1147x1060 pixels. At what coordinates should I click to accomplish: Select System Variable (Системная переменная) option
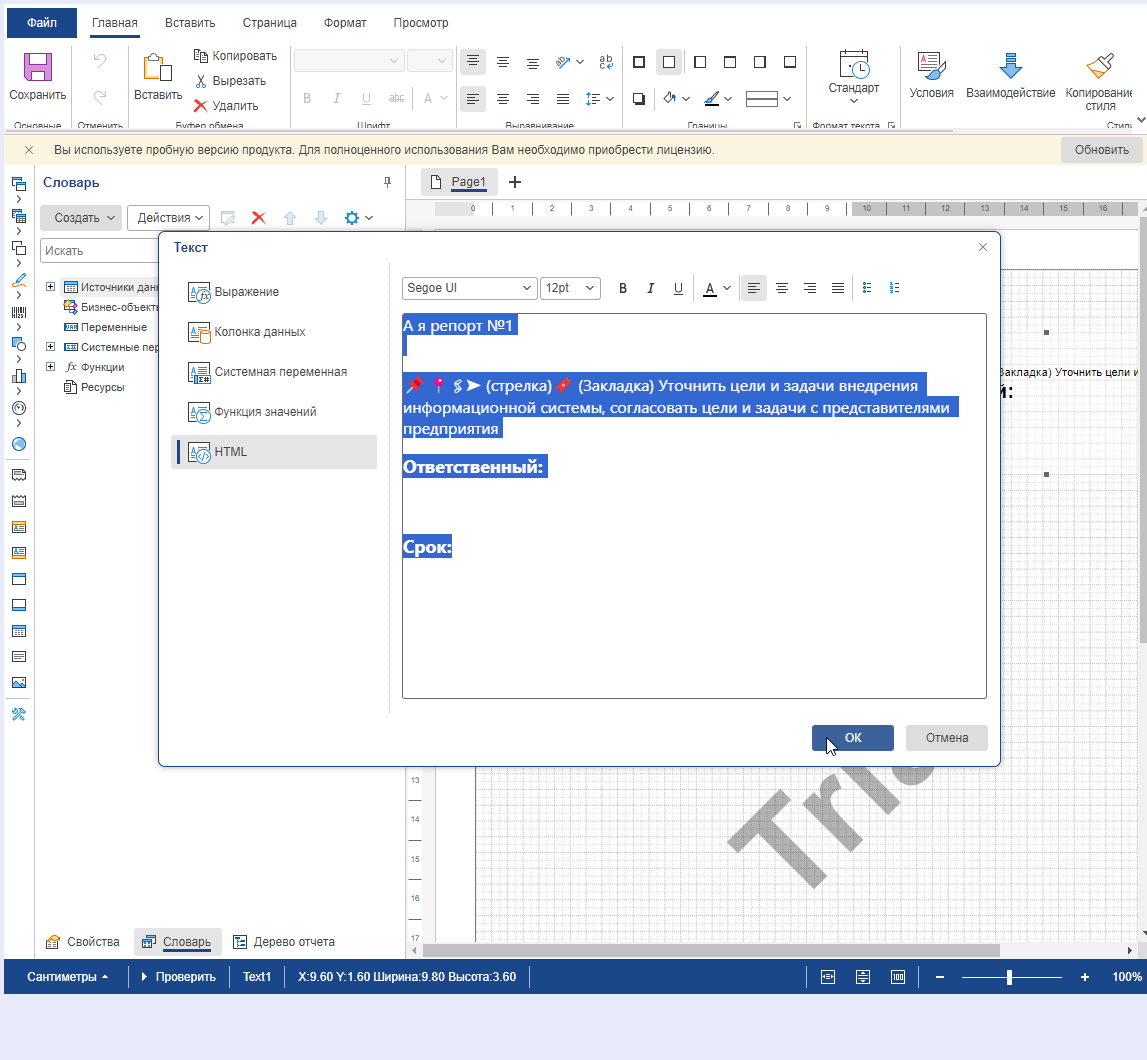point(280,372)
